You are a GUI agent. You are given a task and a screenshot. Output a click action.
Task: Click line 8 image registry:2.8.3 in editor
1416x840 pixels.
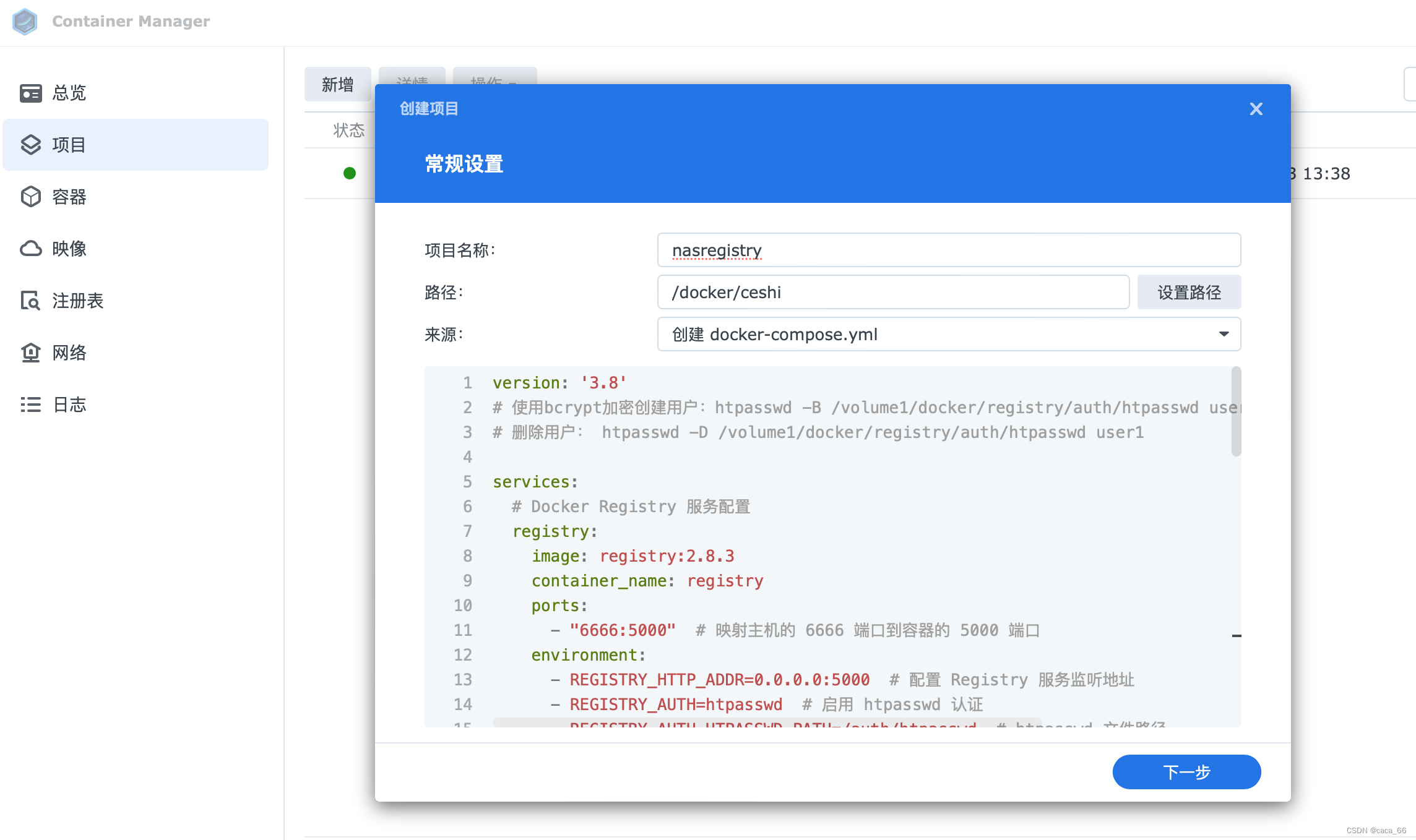coord(632,556)
